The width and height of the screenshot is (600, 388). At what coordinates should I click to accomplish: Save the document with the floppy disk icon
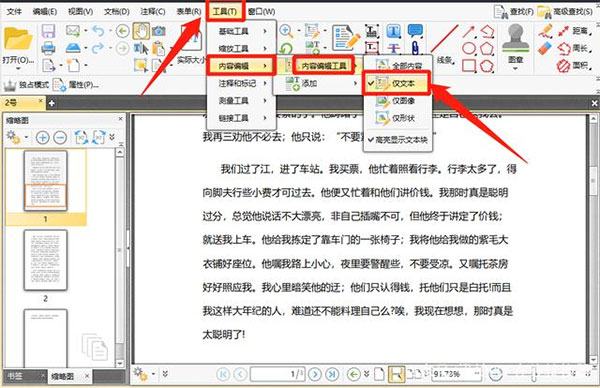[48, 31]
